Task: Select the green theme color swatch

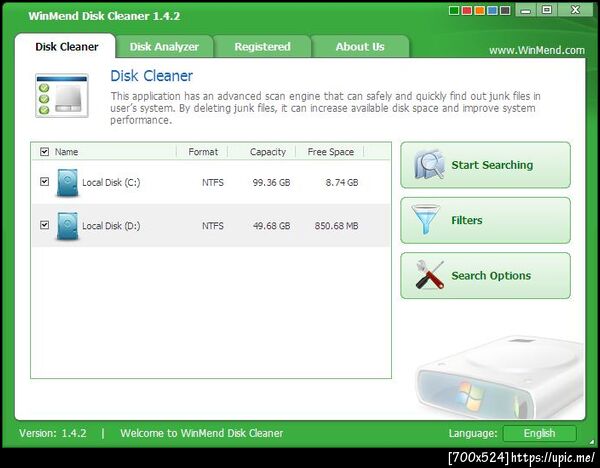Action: click(454, 10)
